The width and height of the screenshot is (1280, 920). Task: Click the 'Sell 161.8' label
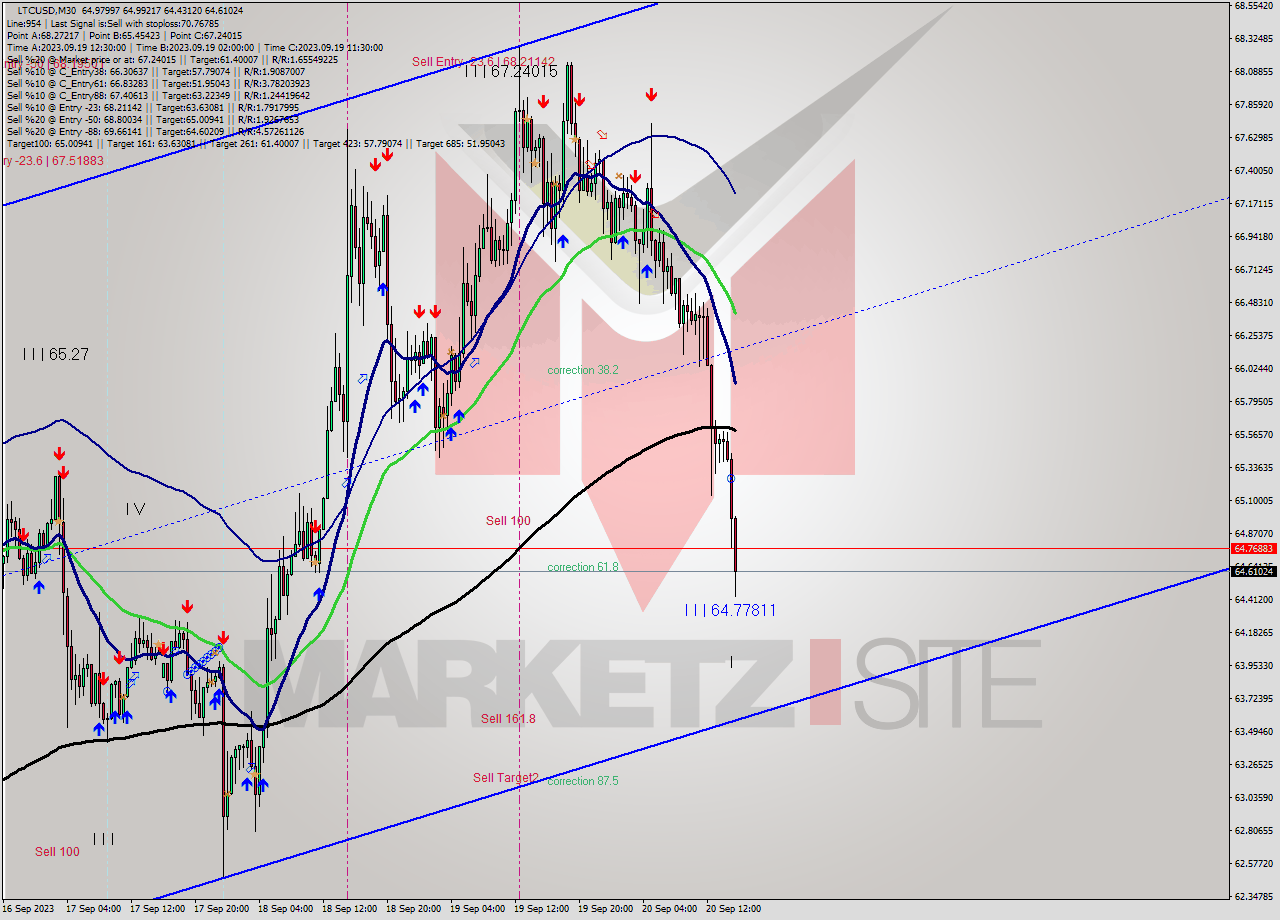click(x=508, y=718)
